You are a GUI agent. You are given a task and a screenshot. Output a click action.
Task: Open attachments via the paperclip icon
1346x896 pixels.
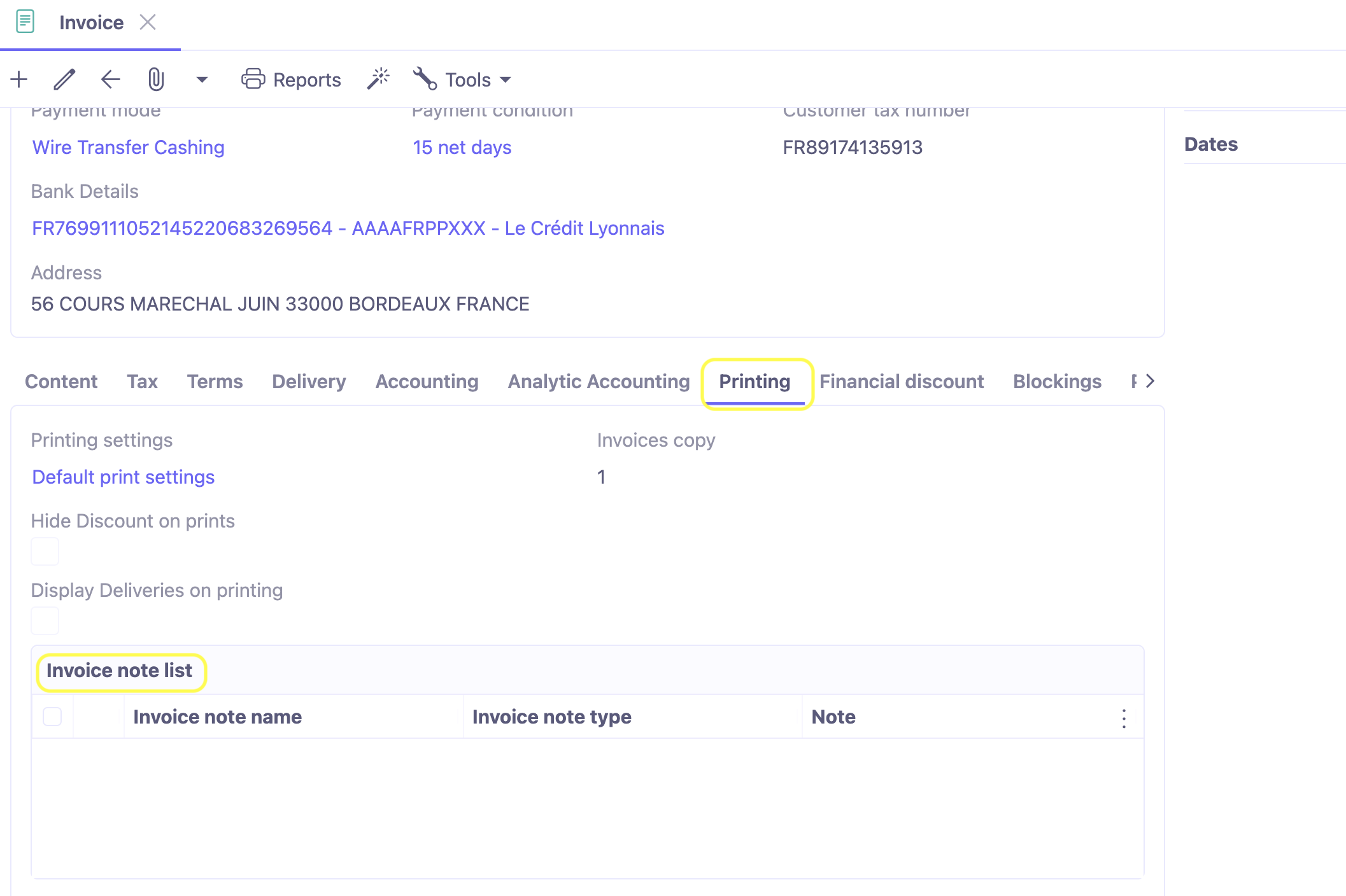pyautogui.click(x=155, y=79)
